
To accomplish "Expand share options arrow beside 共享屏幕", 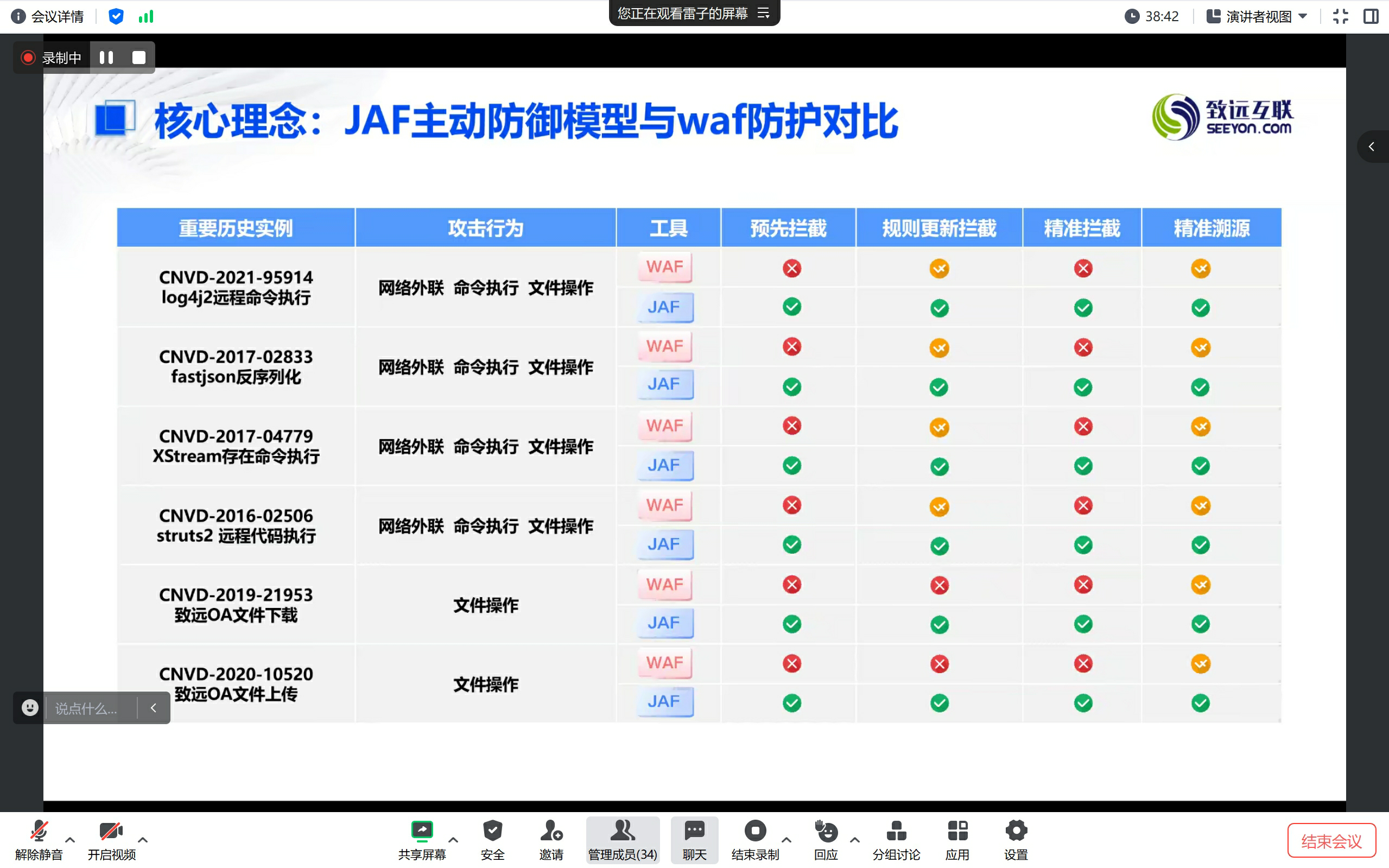I will (453, 839).
